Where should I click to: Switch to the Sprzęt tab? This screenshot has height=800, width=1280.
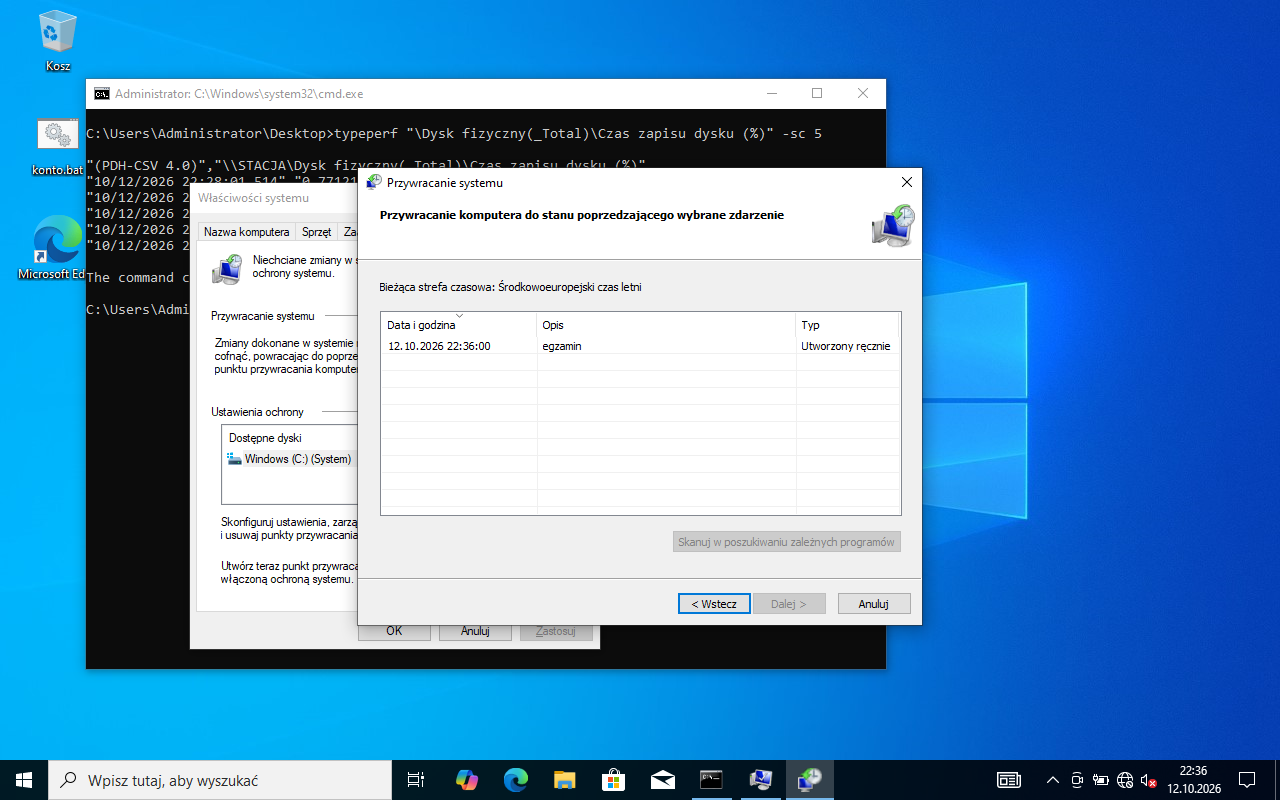[316, 231]
